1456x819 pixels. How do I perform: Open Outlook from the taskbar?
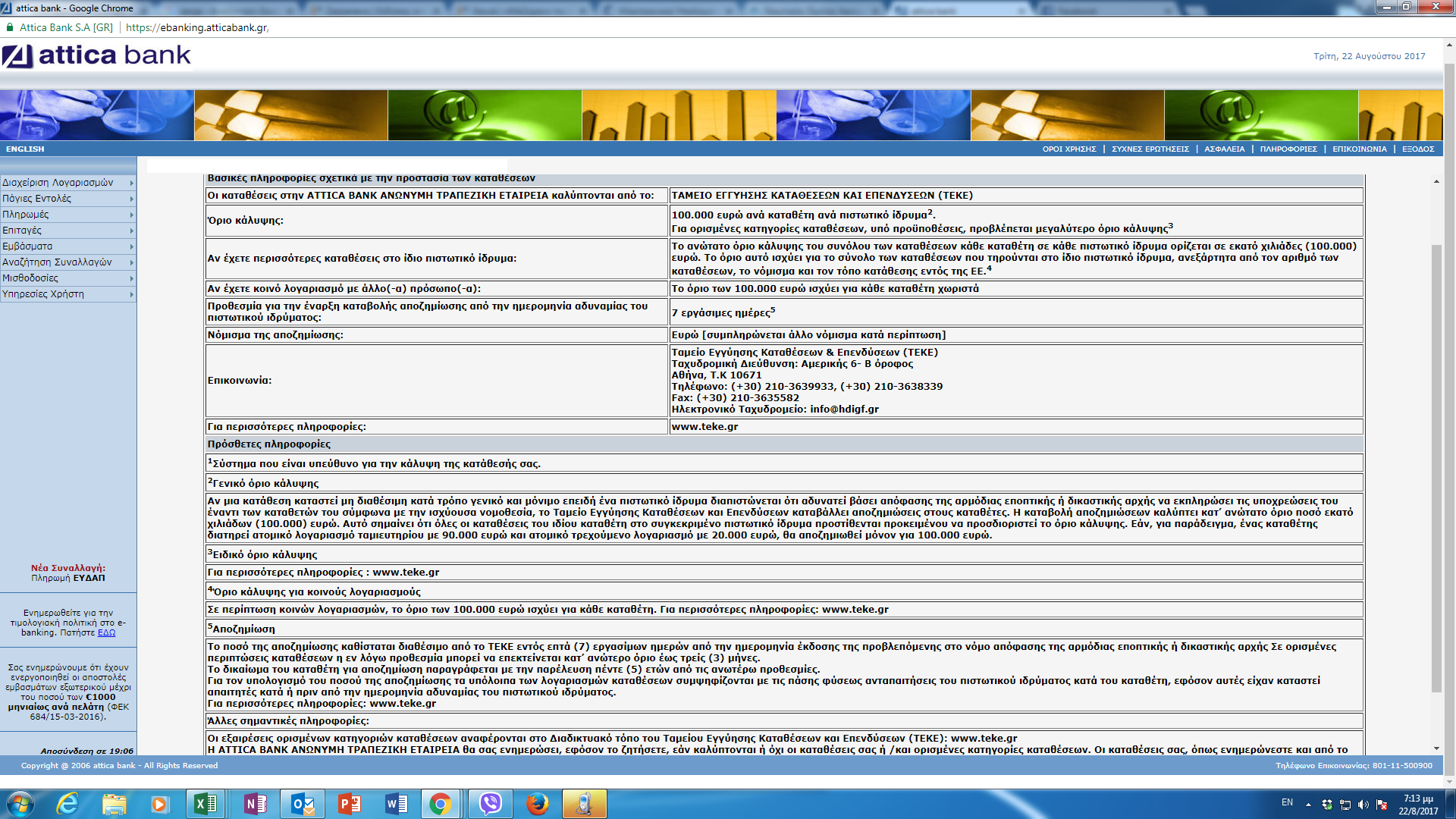303,804
